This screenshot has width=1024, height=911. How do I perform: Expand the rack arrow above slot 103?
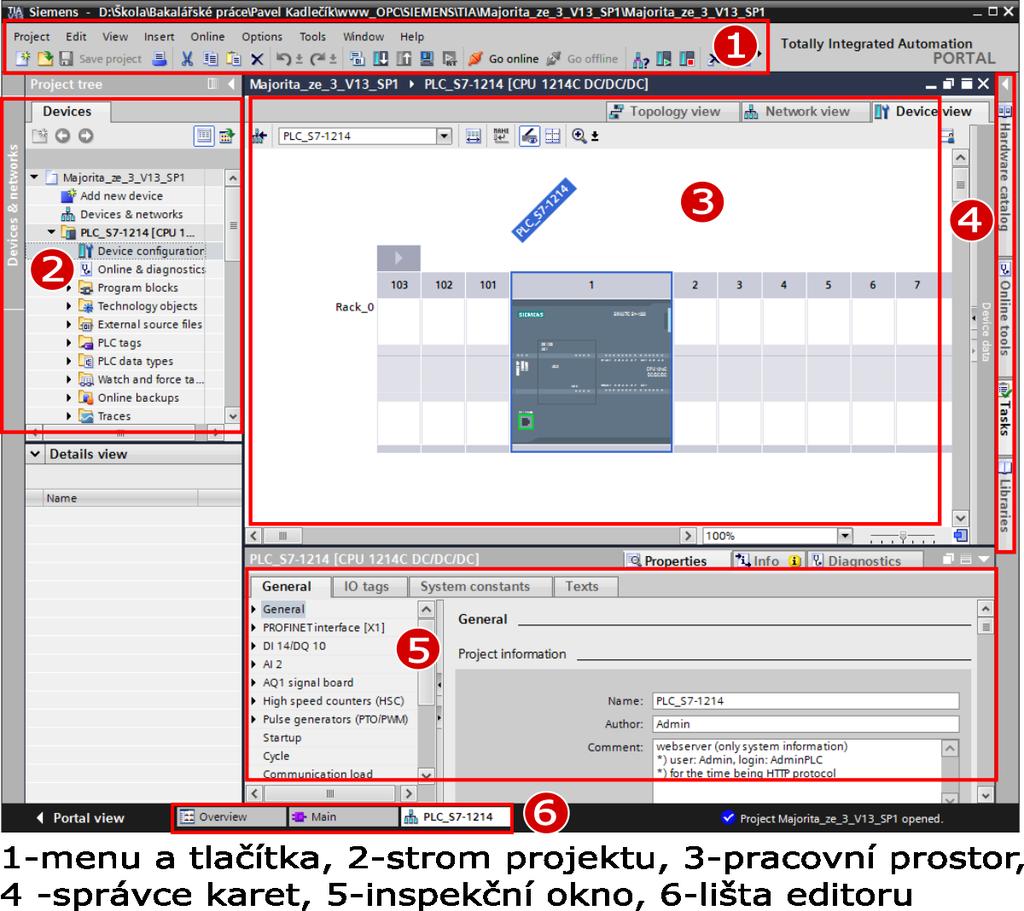[x=398, y=258]
